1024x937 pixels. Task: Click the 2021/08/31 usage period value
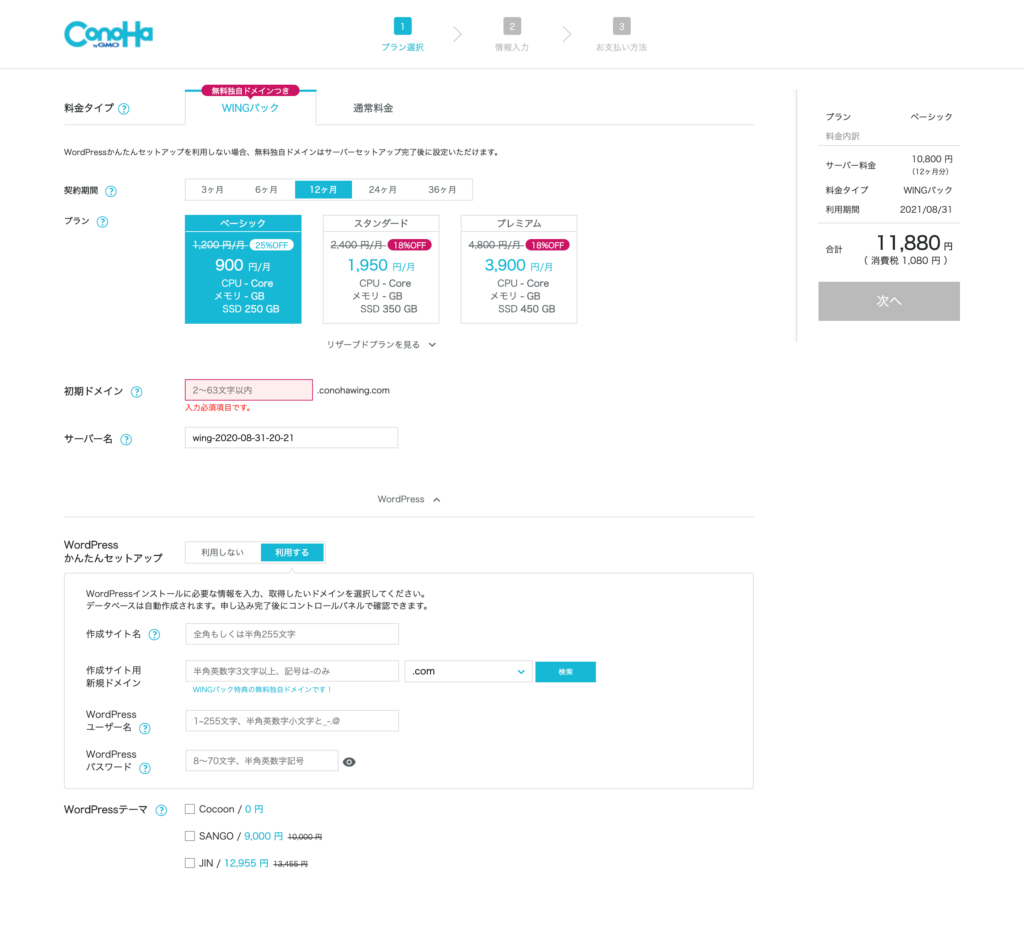(x=925, y=210)
